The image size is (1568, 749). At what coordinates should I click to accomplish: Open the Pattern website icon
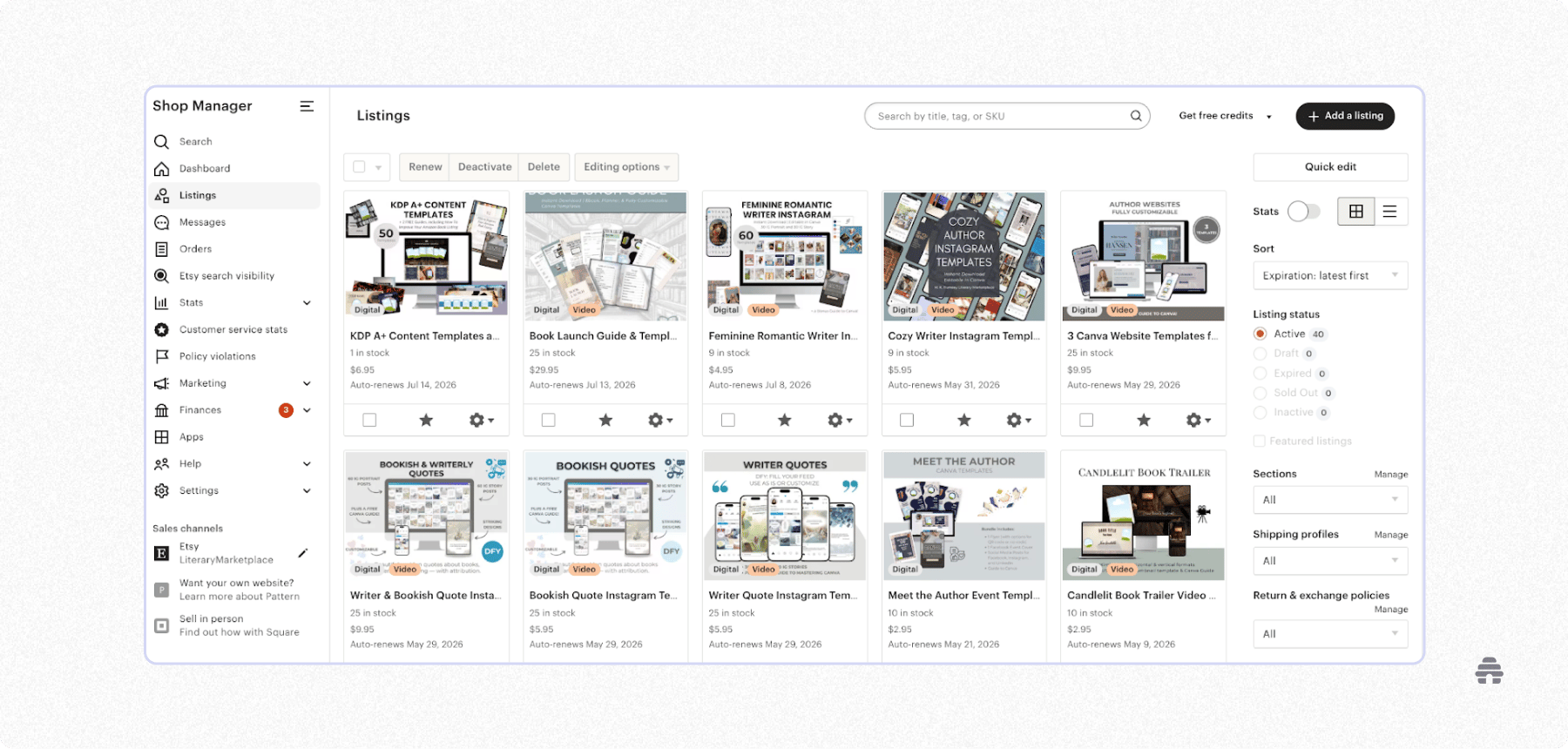[x=161, y=590]
